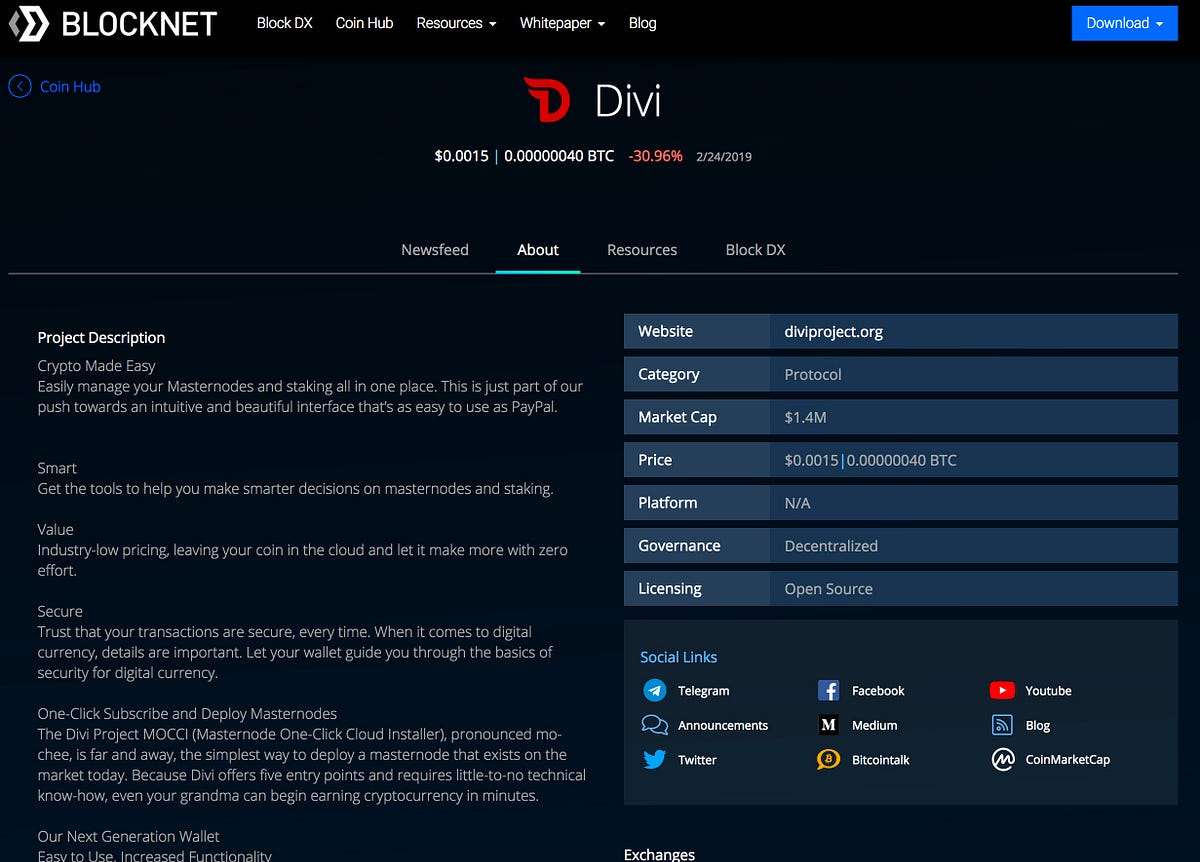Click the Youtube play icon

1002,691
